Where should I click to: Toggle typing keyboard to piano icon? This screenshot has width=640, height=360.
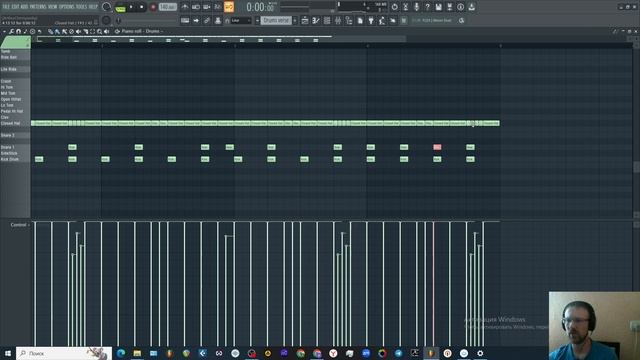click(185, 20)
